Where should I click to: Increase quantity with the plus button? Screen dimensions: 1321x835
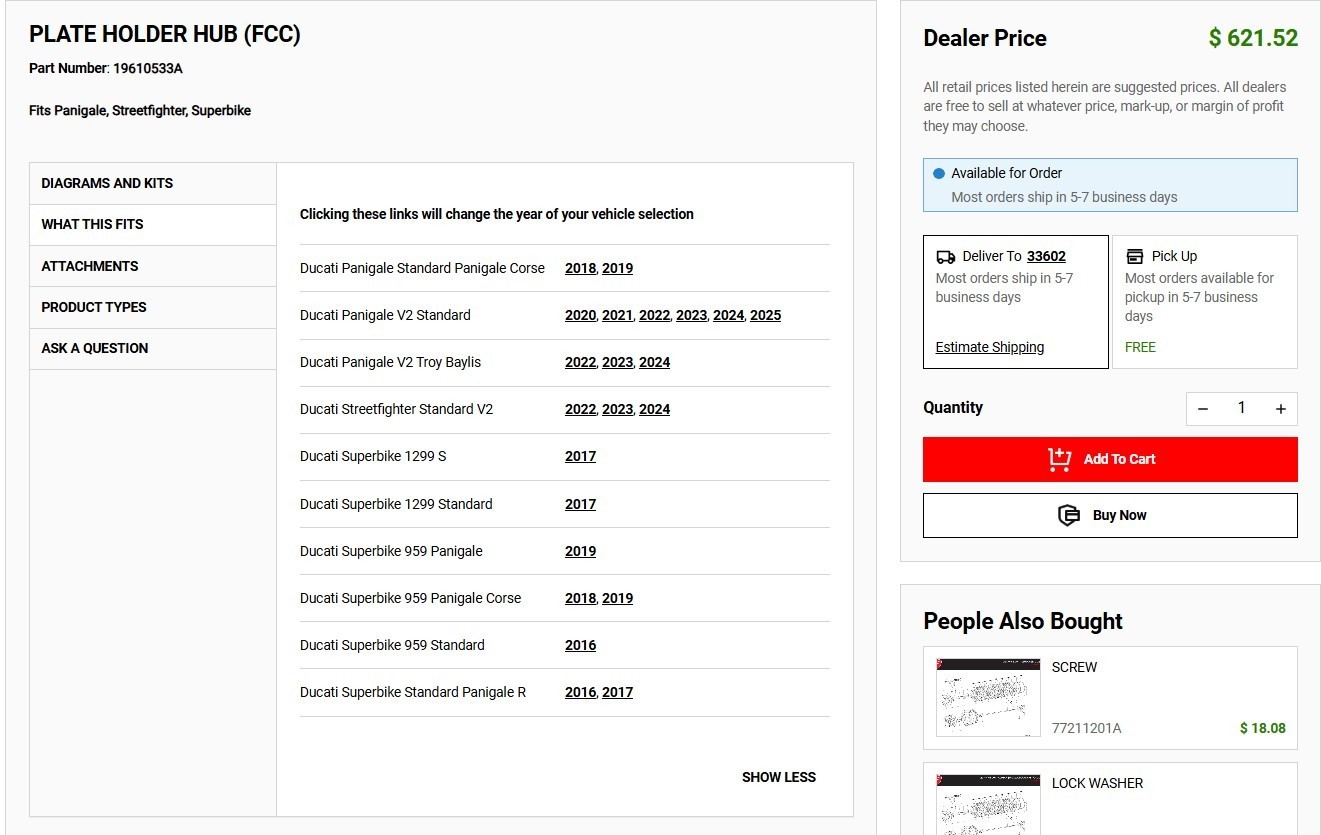point(1280,409)
